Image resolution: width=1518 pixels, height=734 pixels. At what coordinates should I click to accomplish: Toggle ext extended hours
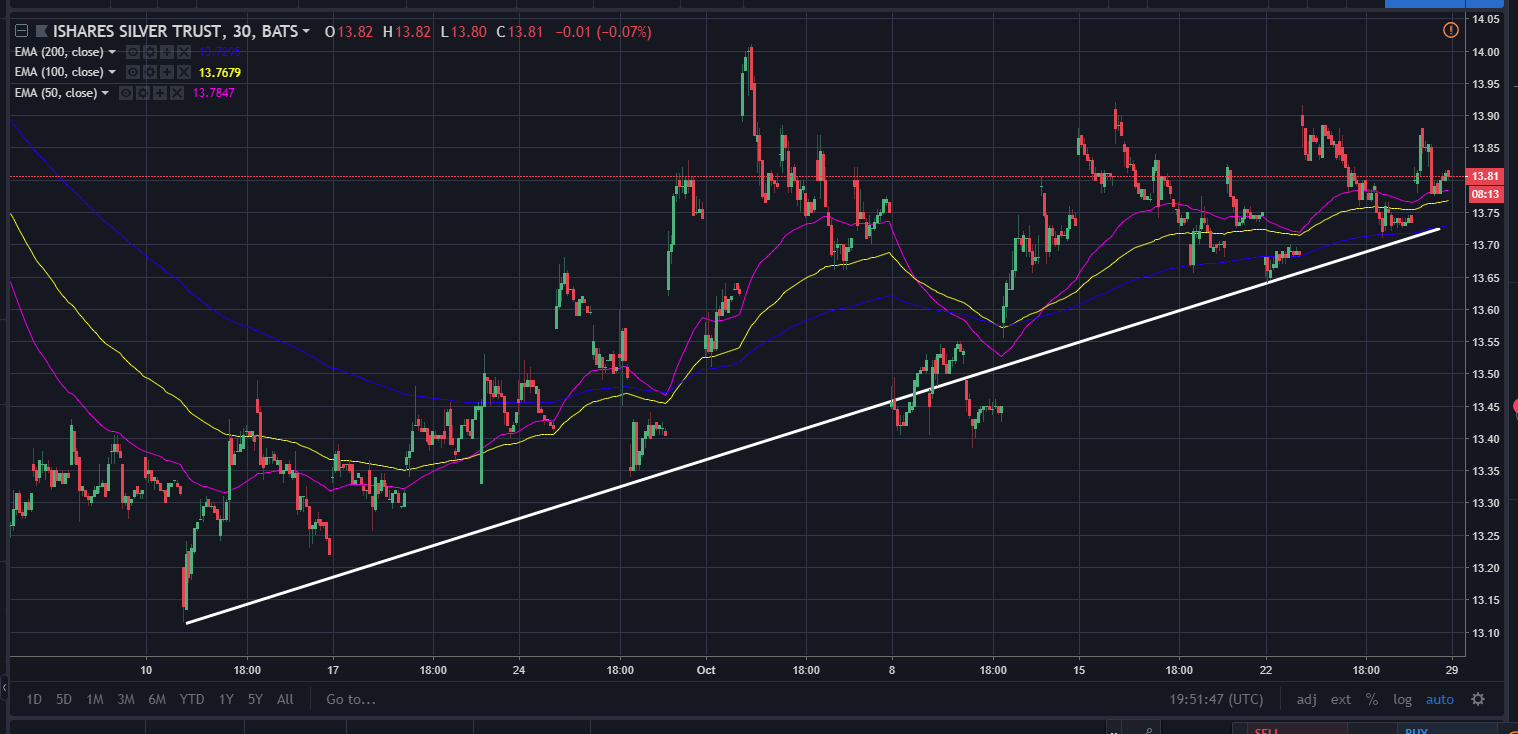coord(1340,699)
